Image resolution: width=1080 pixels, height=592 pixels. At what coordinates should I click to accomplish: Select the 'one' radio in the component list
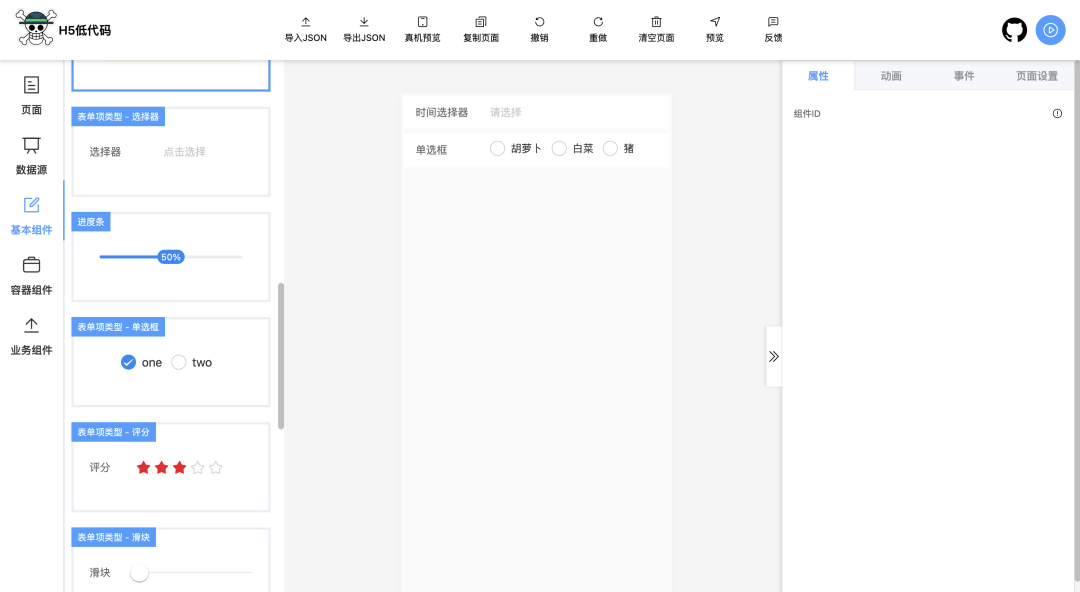(128, 363)
